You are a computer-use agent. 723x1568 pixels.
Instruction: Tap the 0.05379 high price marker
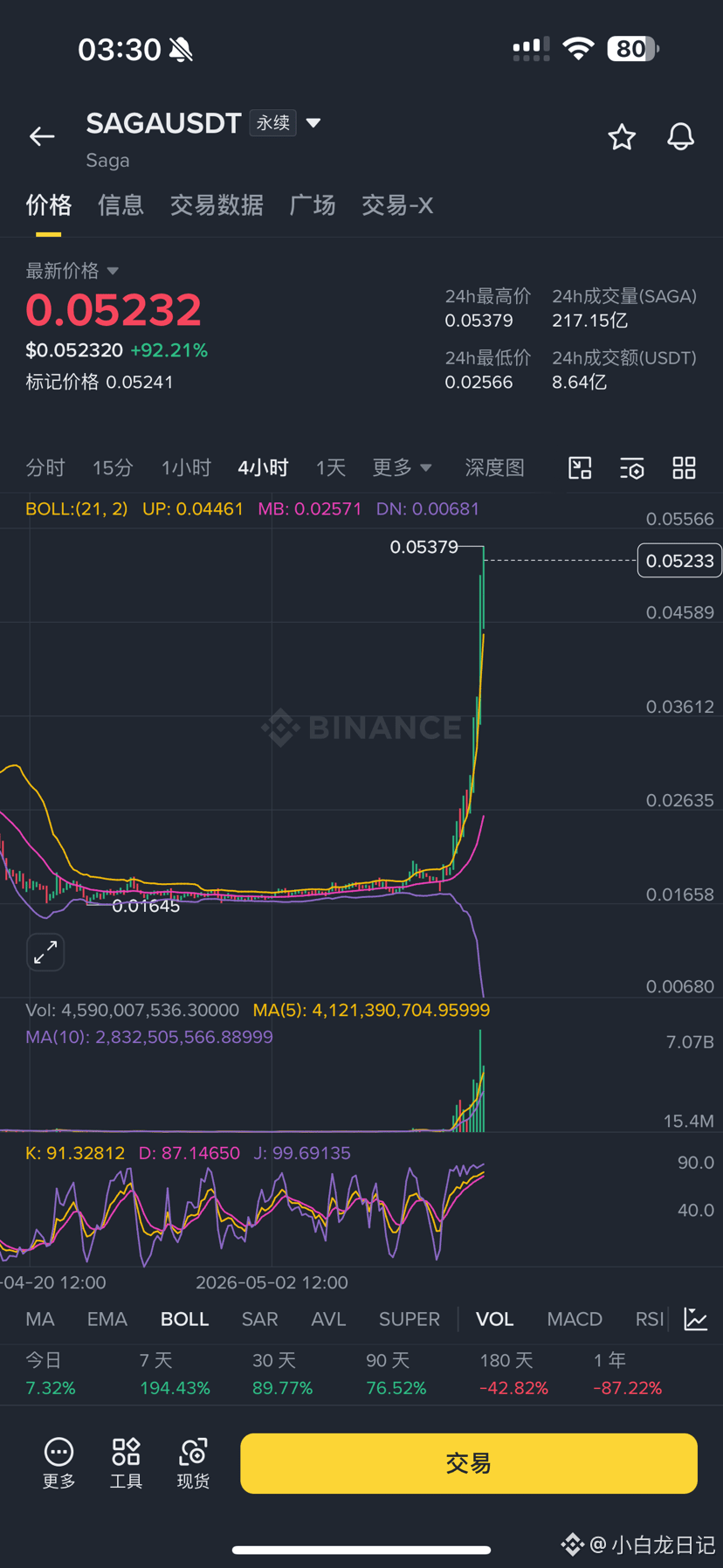423,547
